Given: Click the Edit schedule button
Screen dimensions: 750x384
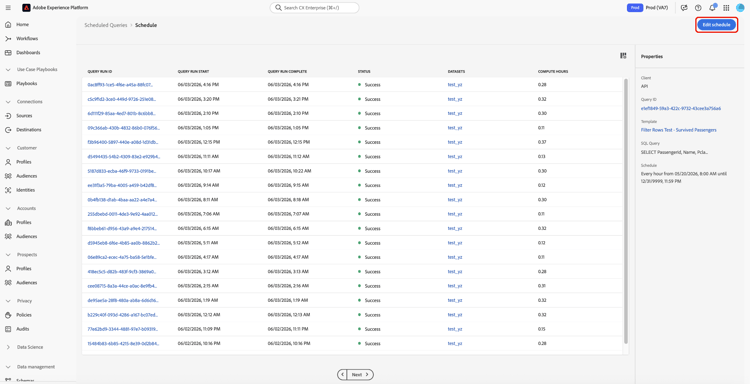Looking at the screenshot, I should [x=716, y=25].
